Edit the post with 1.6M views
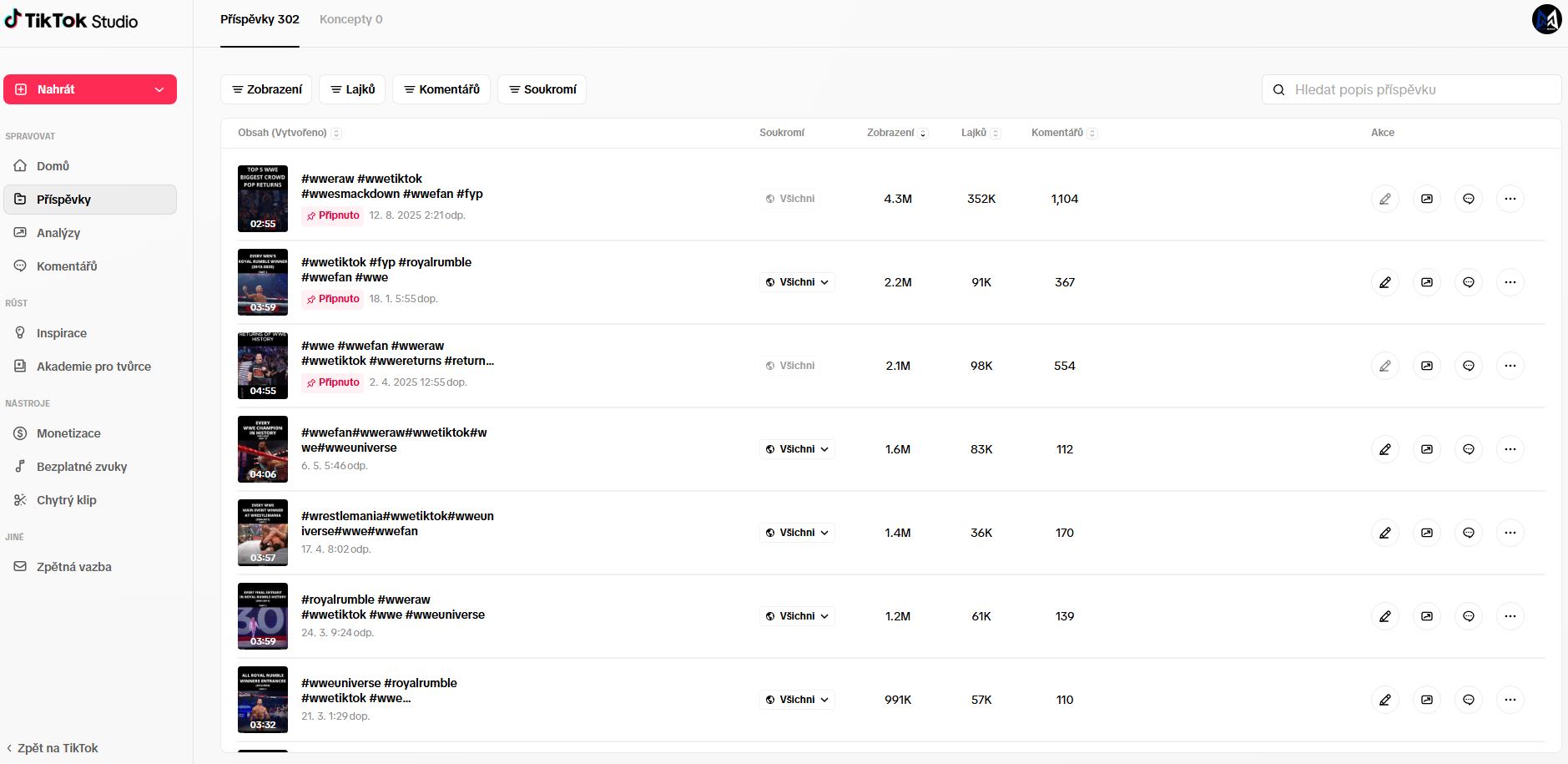This screenshot has width=1568, height=764. coord(1385,449)
